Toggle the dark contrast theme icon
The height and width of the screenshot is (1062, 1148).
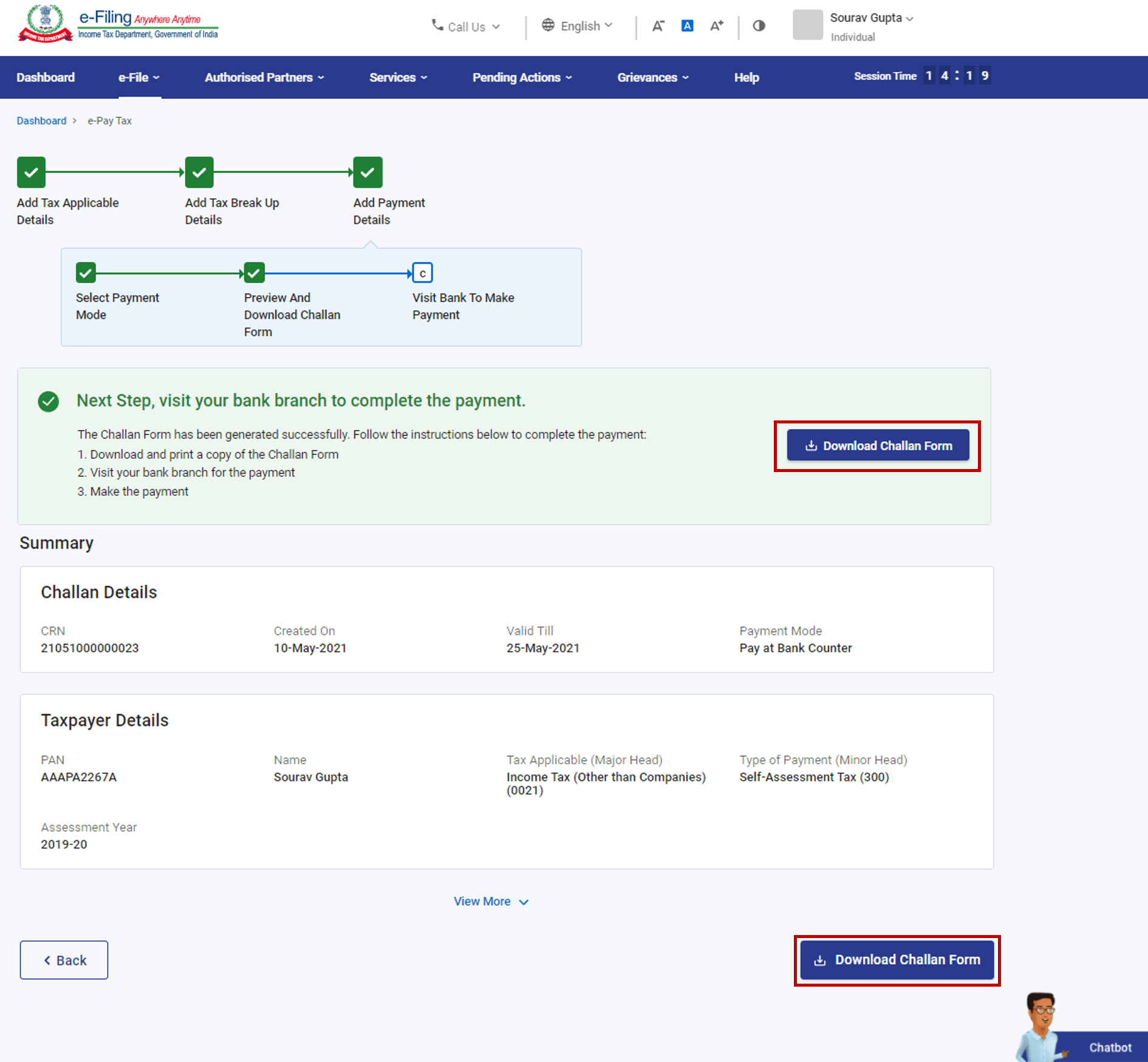tap(759, 26)
